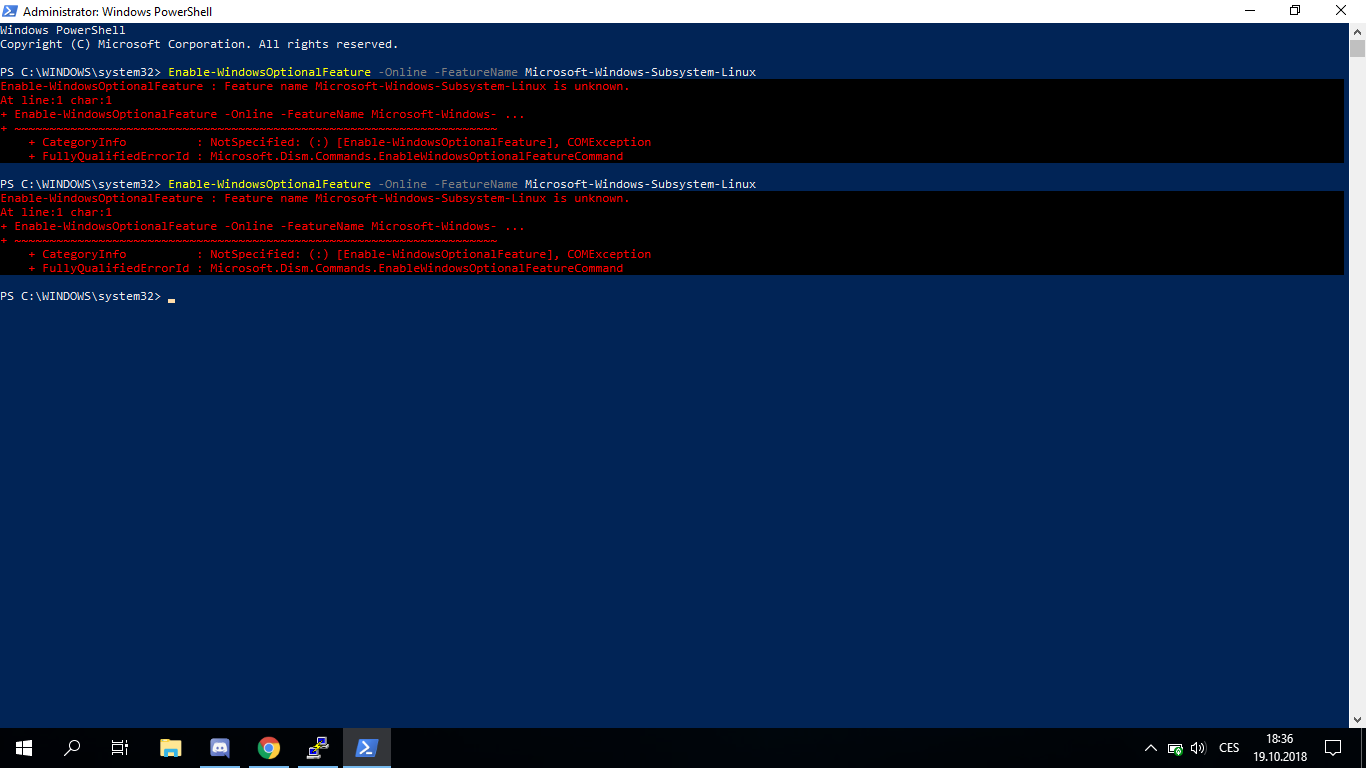
Task: Click the PowerShell icon in the title bar
Action: 10,11
